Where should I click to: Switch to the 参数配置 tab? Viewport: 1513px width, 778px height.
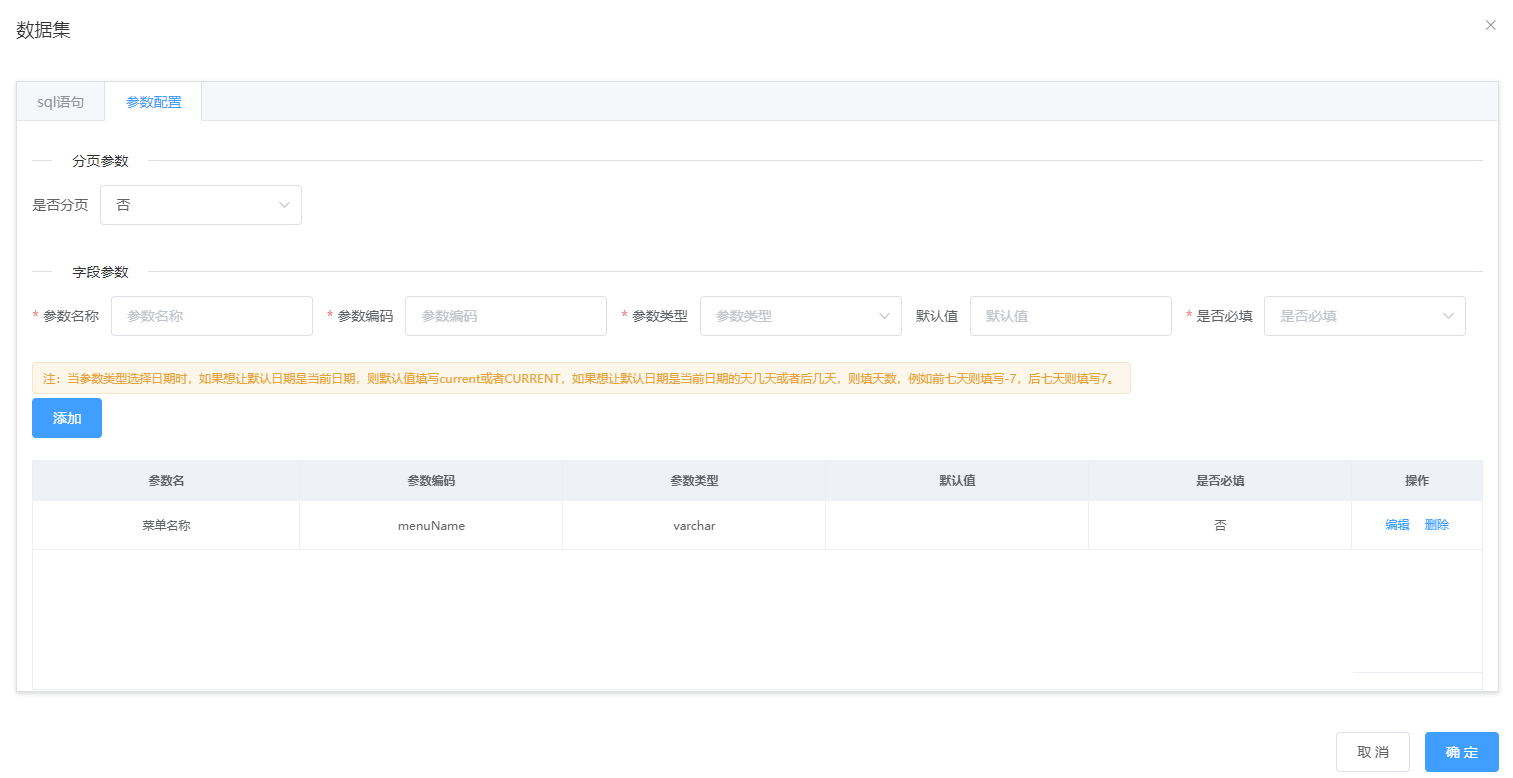pos(153,100)
